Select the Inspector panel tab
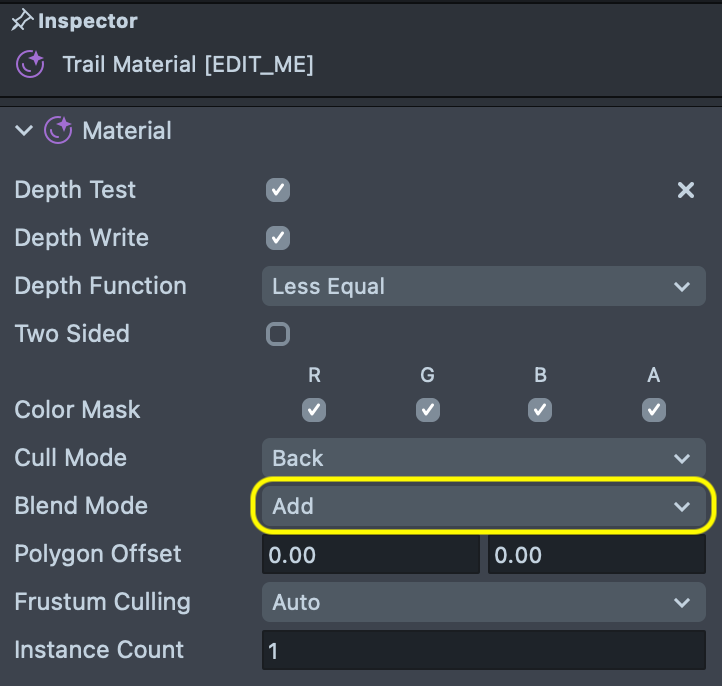Screen dimensions: 722x686 [x=87, y=21]
